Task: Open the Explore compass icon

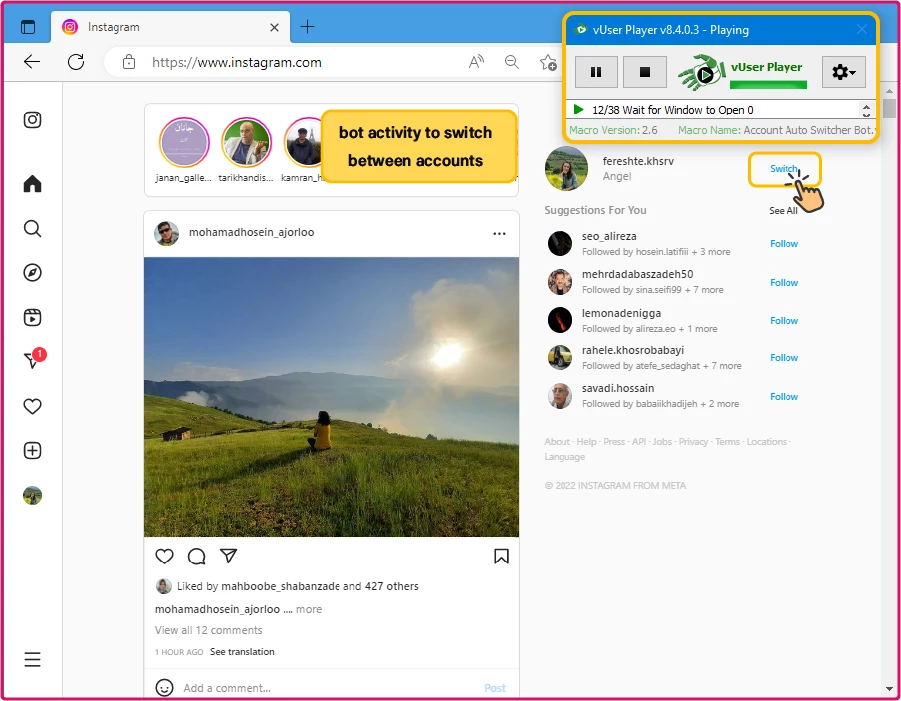Action: (32, 272)
